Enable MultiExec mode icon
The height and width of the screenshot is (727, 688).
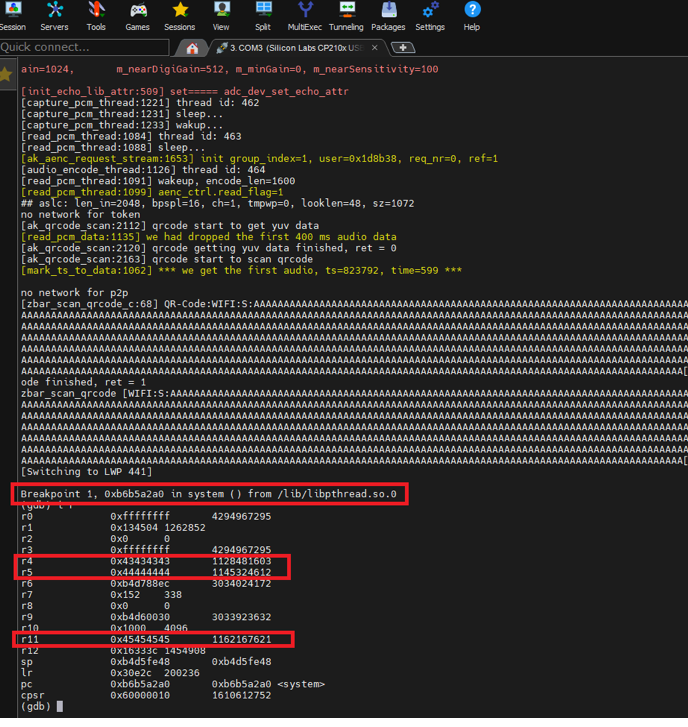tap(304, 16)
